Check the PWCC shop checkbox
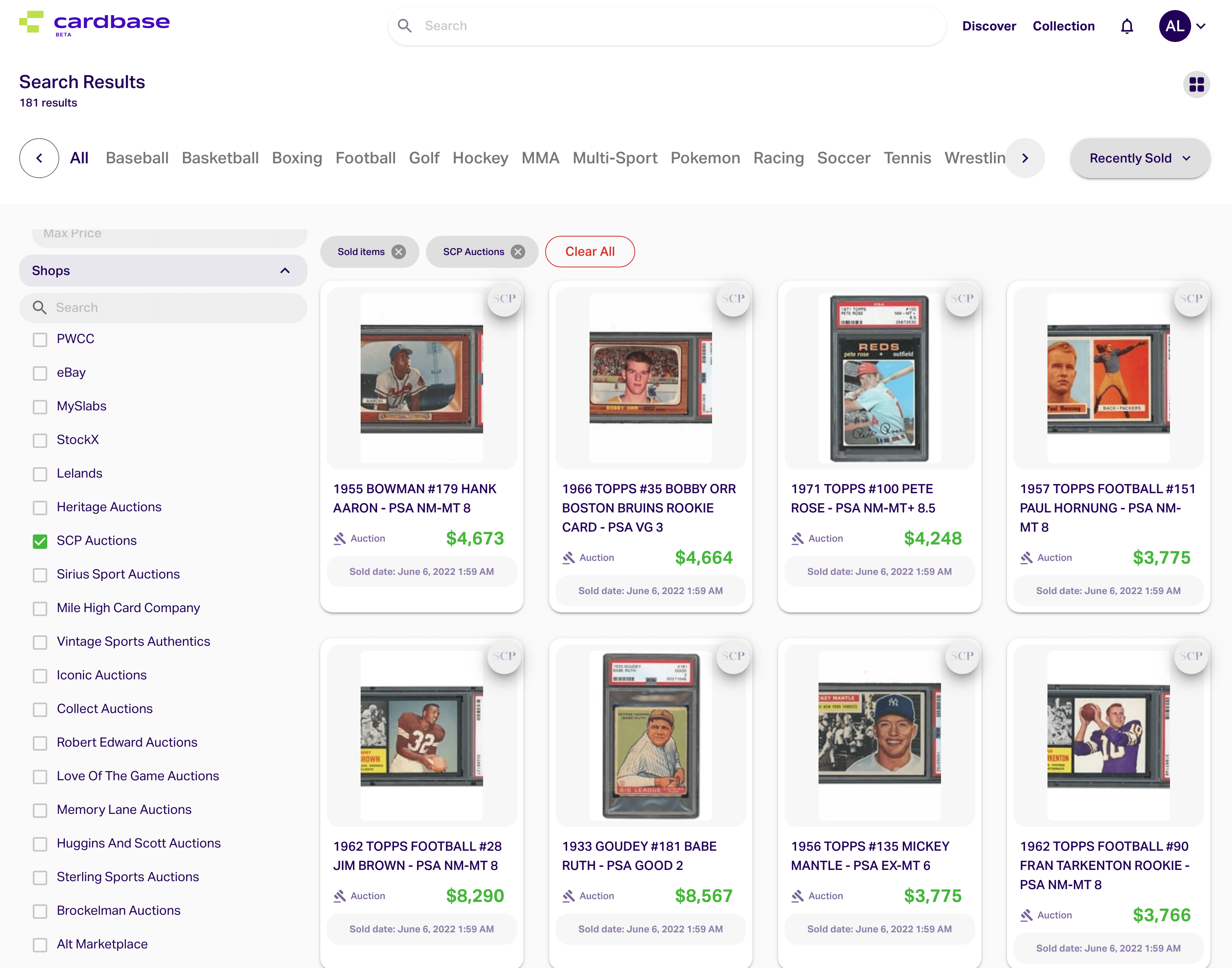The image size is (1232, 968). coord(40,339)
